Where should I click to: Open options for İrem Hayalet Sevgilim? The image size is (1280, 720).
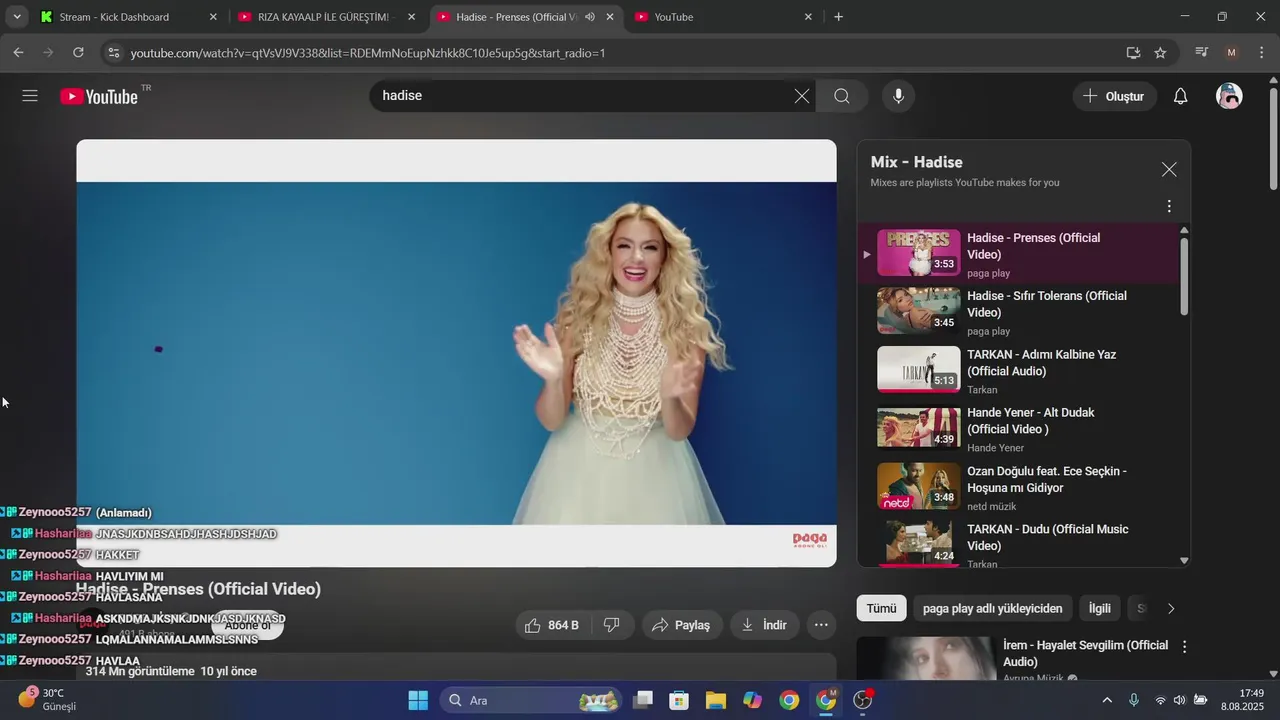coord(1185,647)
